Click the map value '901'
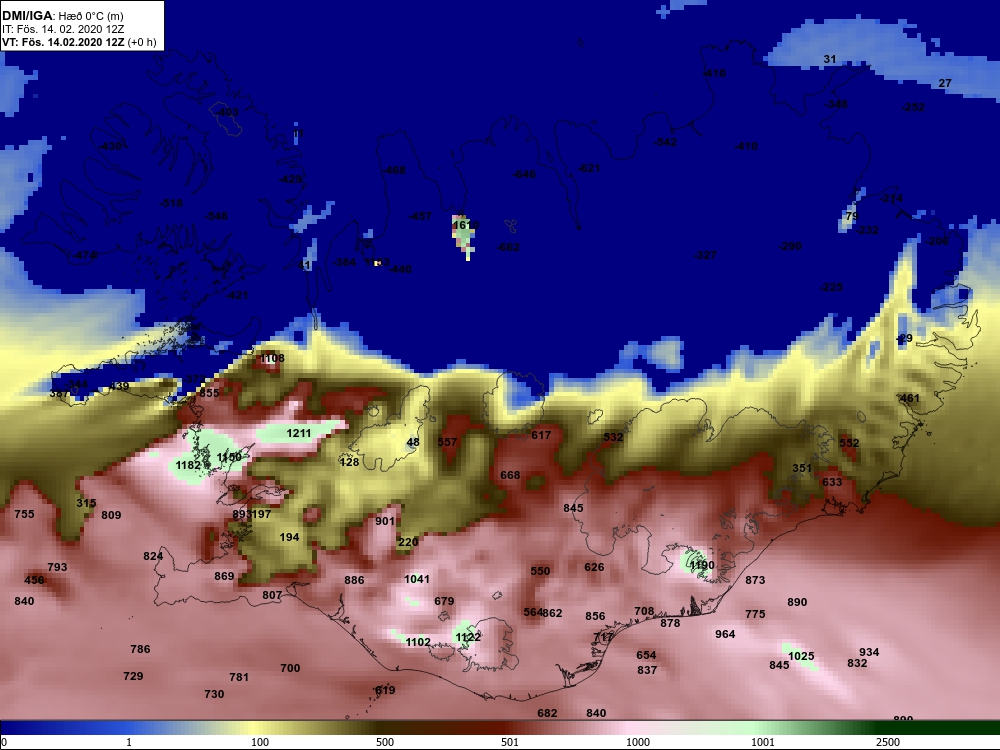The width and height of the screenshot is (1000, 750). (x=385, y=520)
